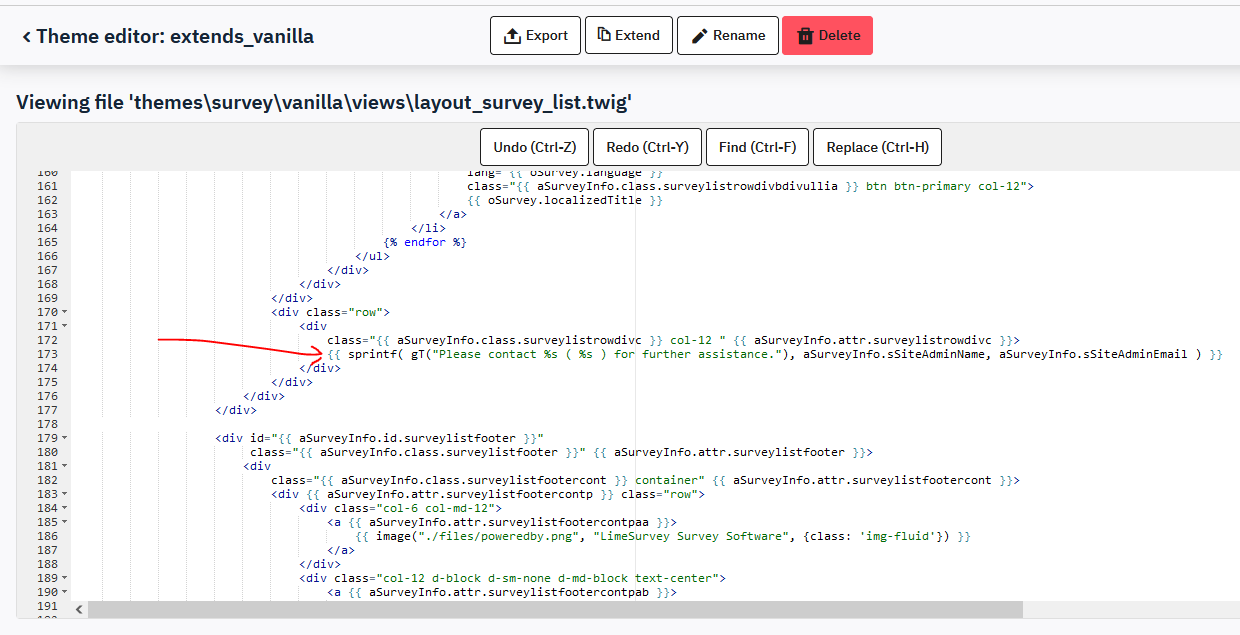The image size is (1240, 635).
Task: Click the editor's horizontal scrollbar thumb
Action: pos(555,609)
